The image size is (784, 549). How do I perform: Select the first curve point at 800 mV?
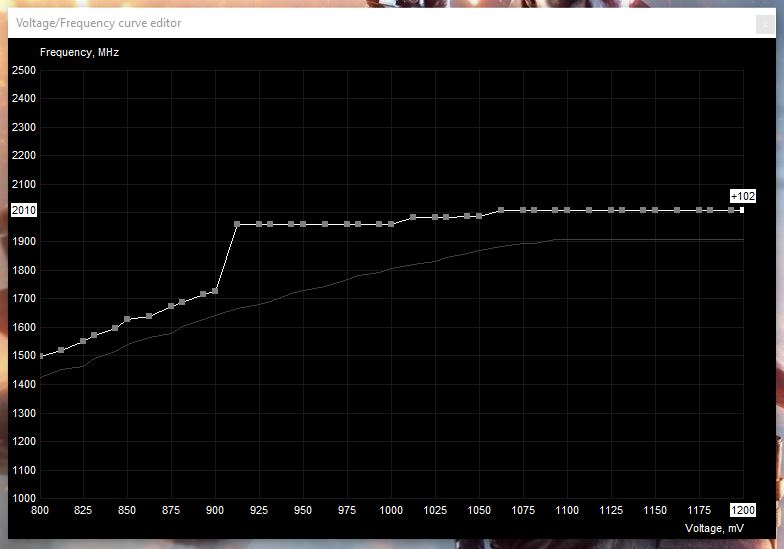[x=41, y=356]
